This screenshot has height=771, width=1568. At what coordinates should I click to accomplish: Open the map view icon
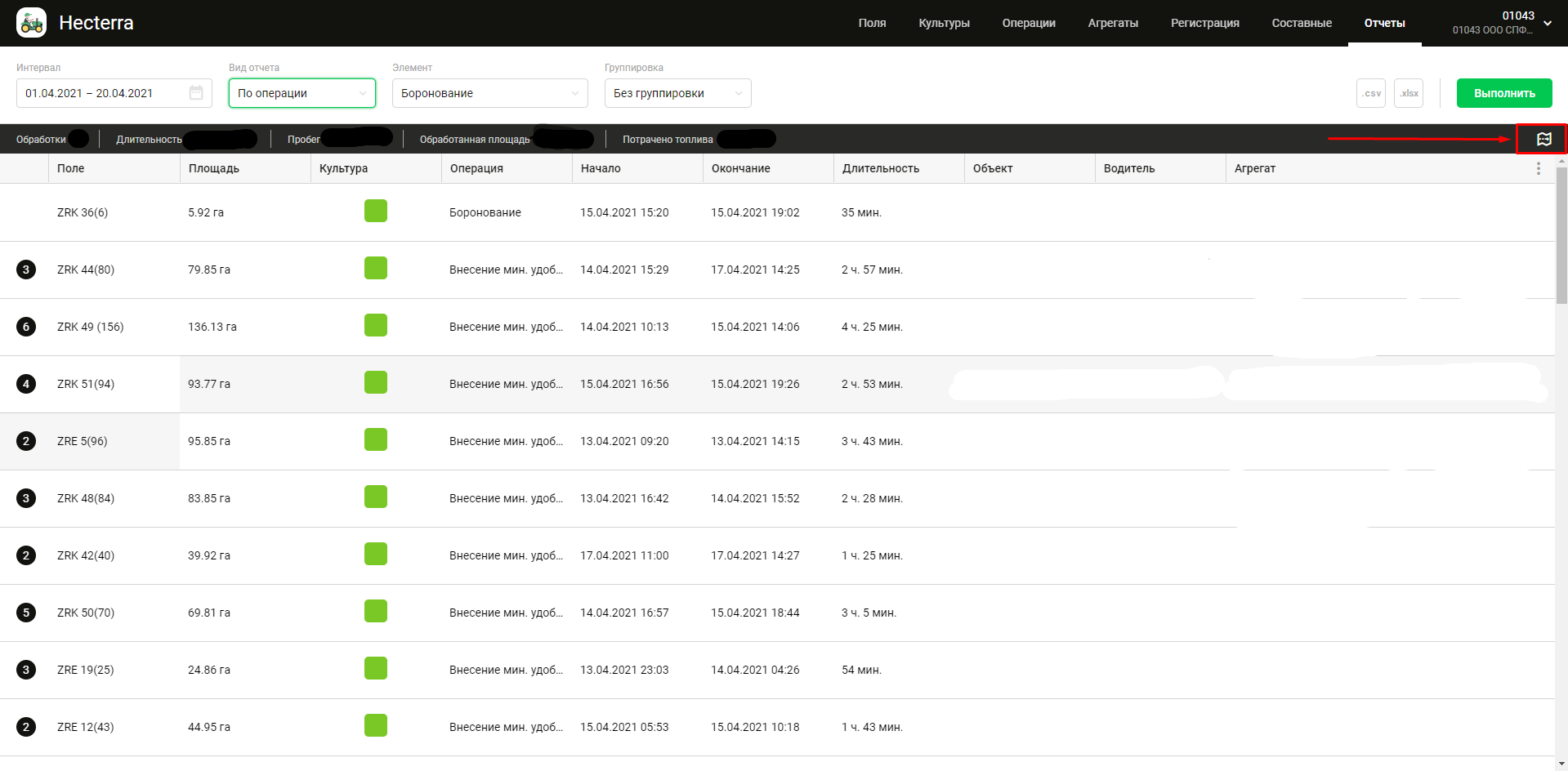(1543, 139)
